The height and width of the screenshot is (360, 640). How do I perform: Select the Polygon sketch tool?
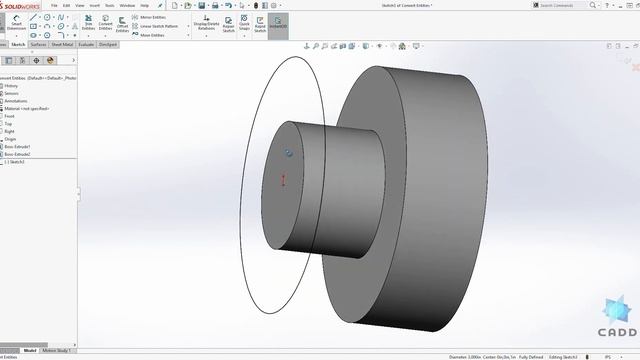click(x=47, y=35)
